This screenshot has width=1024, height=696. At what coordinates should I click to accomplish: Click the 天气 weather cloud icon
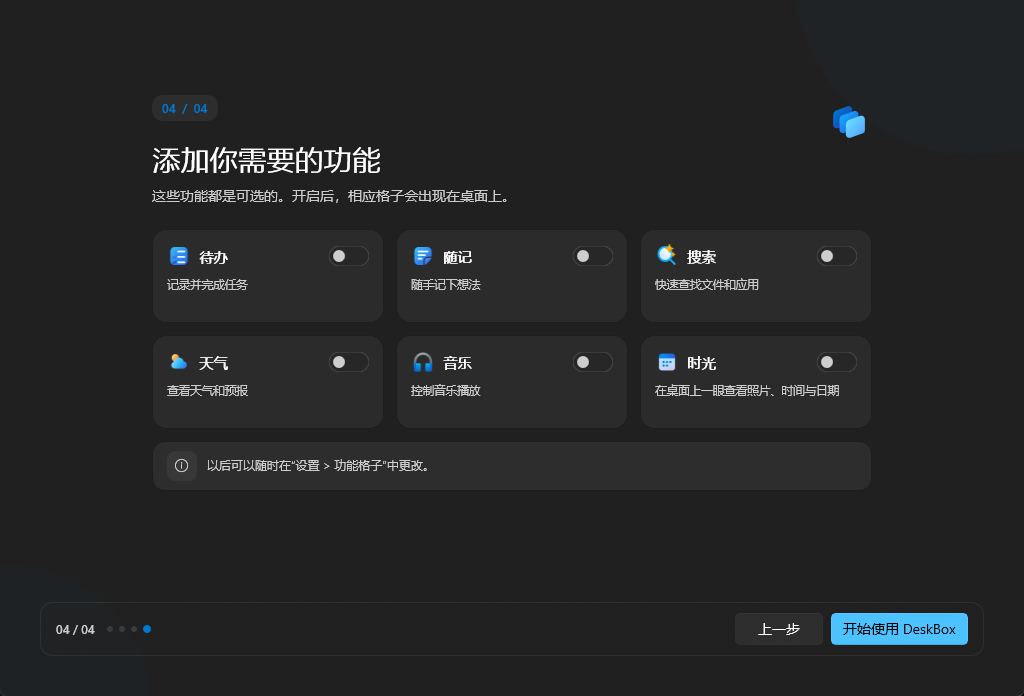178,362
